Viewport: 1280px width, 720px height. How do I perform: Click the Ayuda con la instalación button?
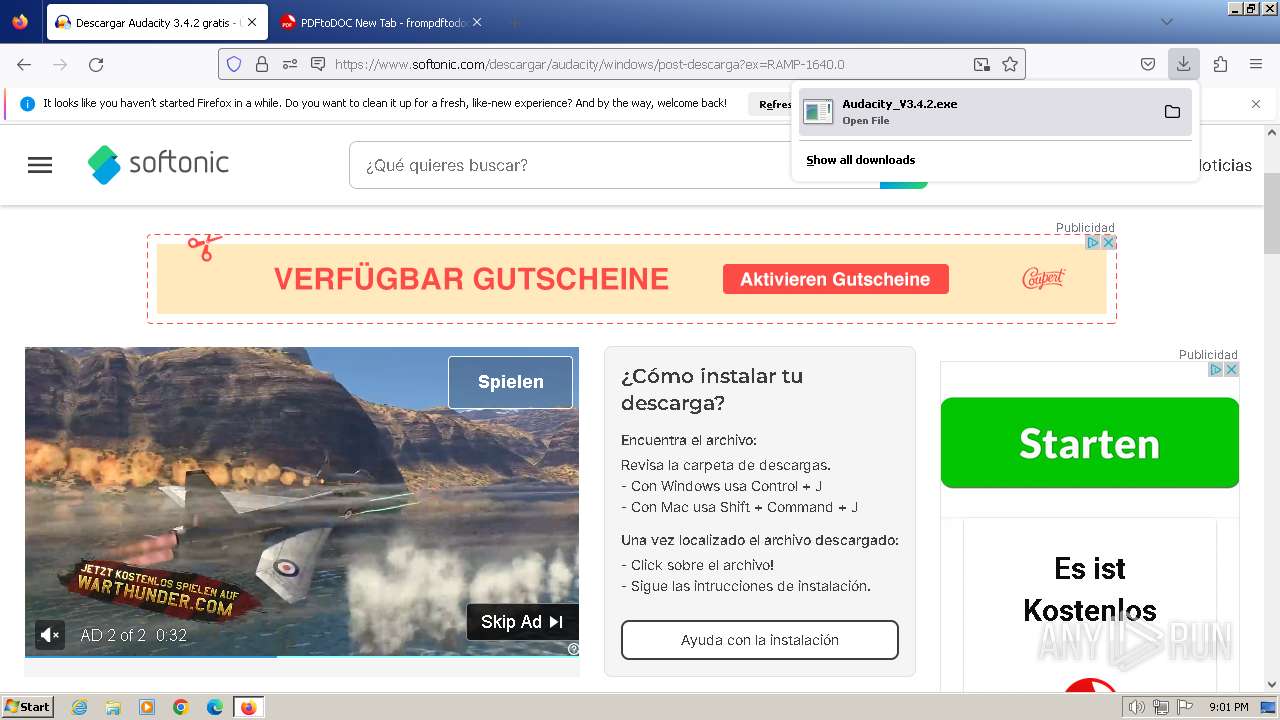[x=760, y=640]
